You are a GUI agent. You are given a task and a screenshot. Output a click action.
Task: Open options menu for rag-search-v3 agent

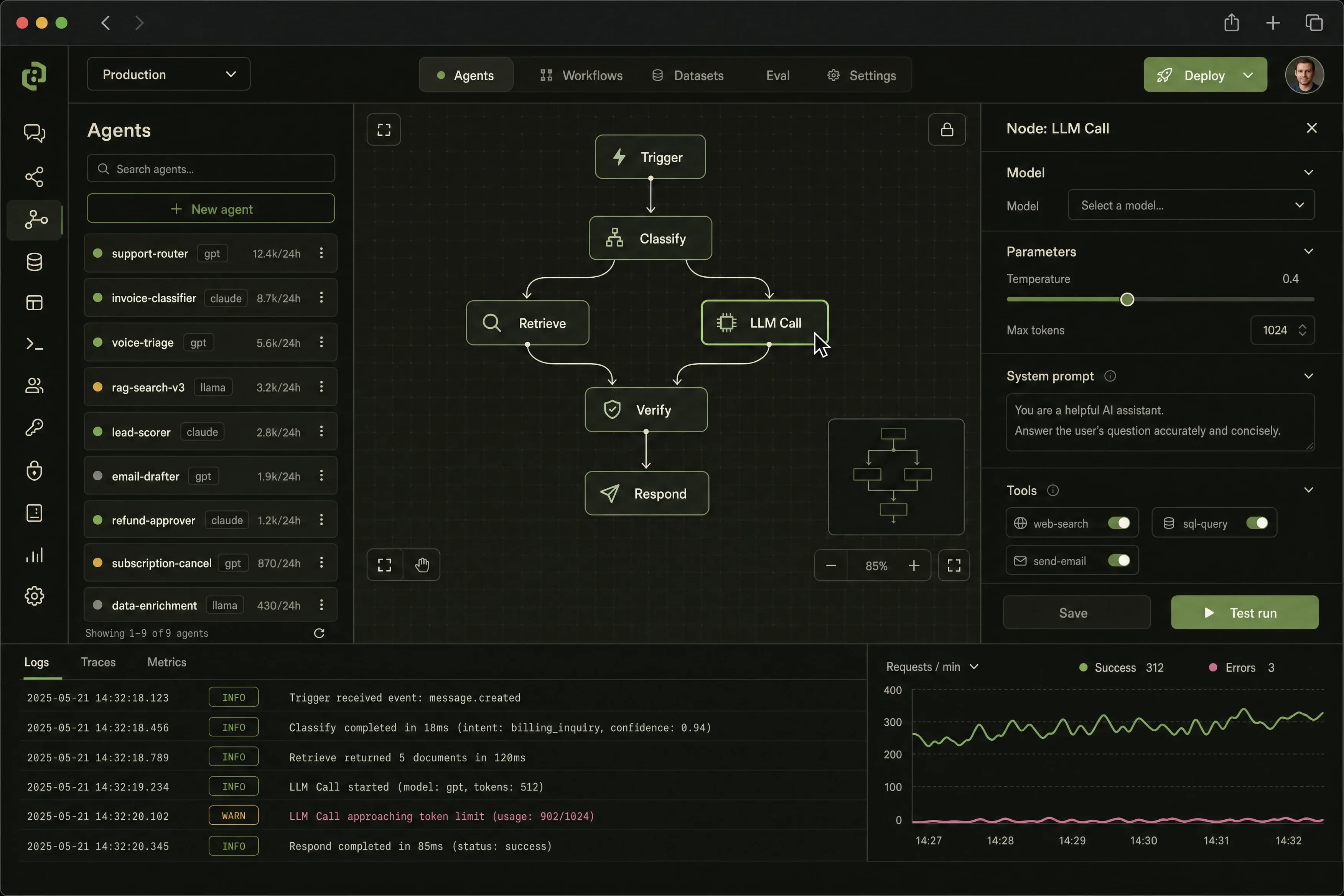point(322,387)
